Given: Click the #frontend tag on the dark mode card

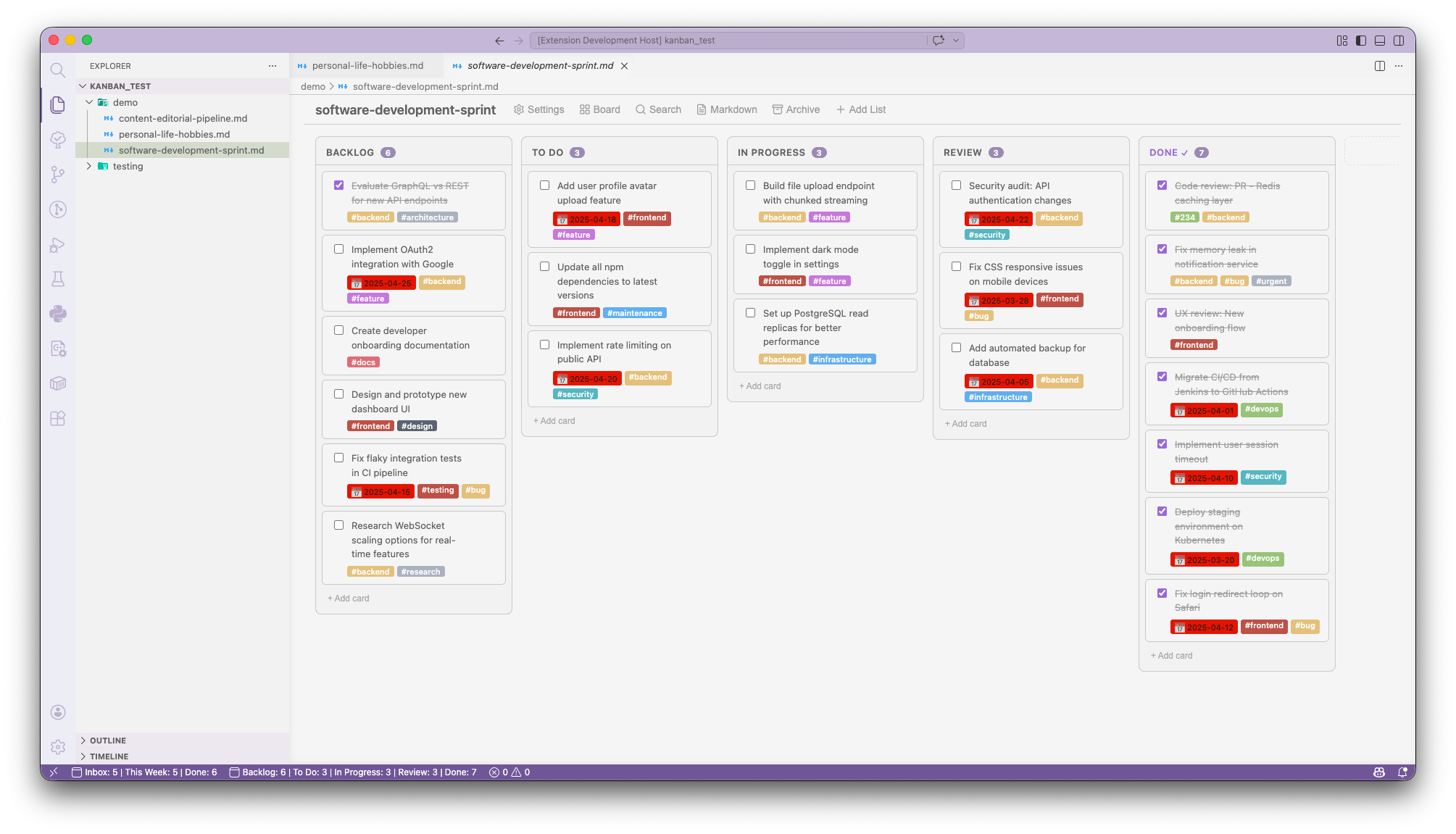Looking at the screenshot, I should pyautogui.click(x=782, y=280).
